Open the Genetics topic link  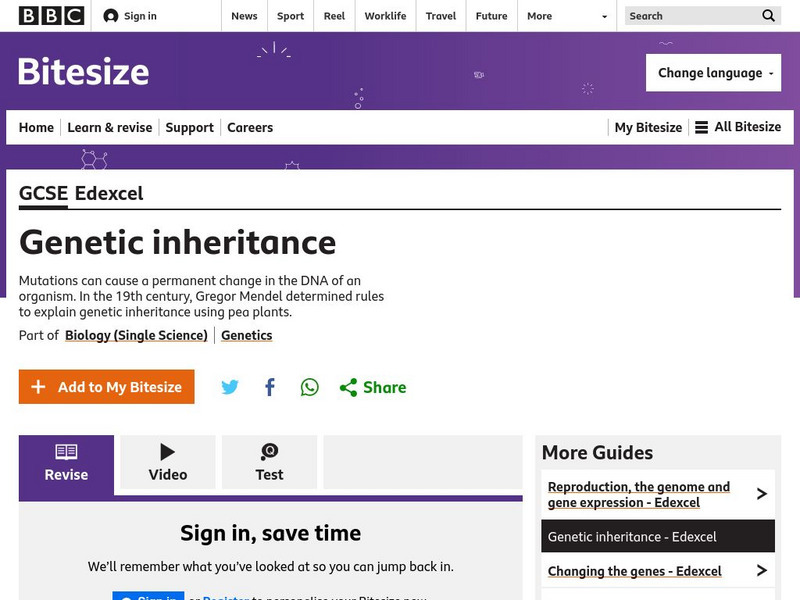(246, 335)
